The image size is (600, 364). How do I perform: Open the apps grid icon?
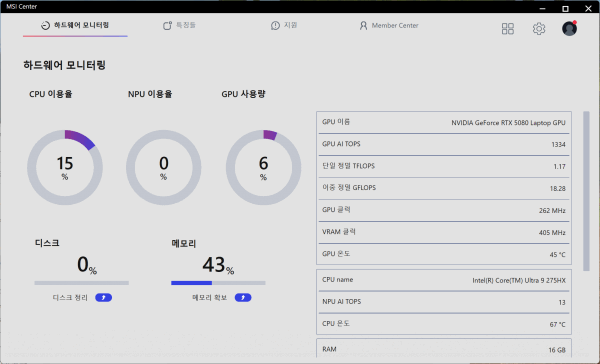(x=508, y=28)
